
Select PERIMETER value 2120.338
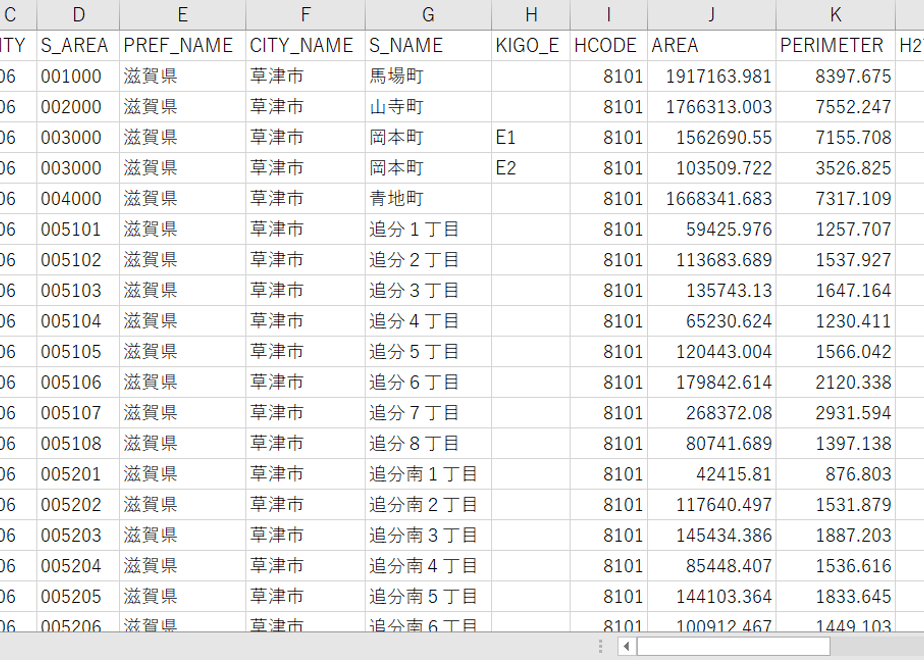(x=836, y=382)
